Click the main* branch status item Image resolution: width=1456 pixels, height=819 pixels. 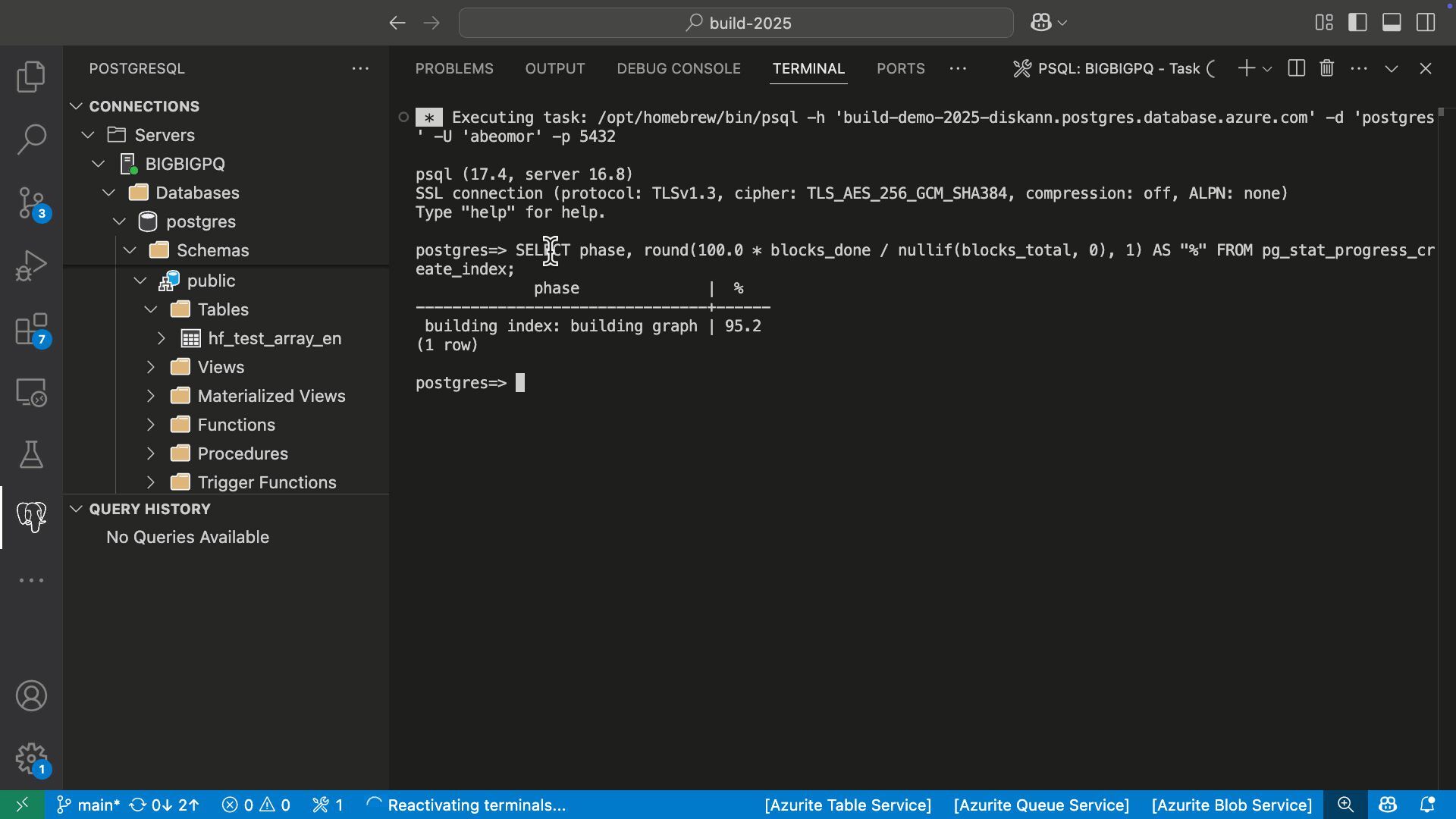click(x=88, y=805)
